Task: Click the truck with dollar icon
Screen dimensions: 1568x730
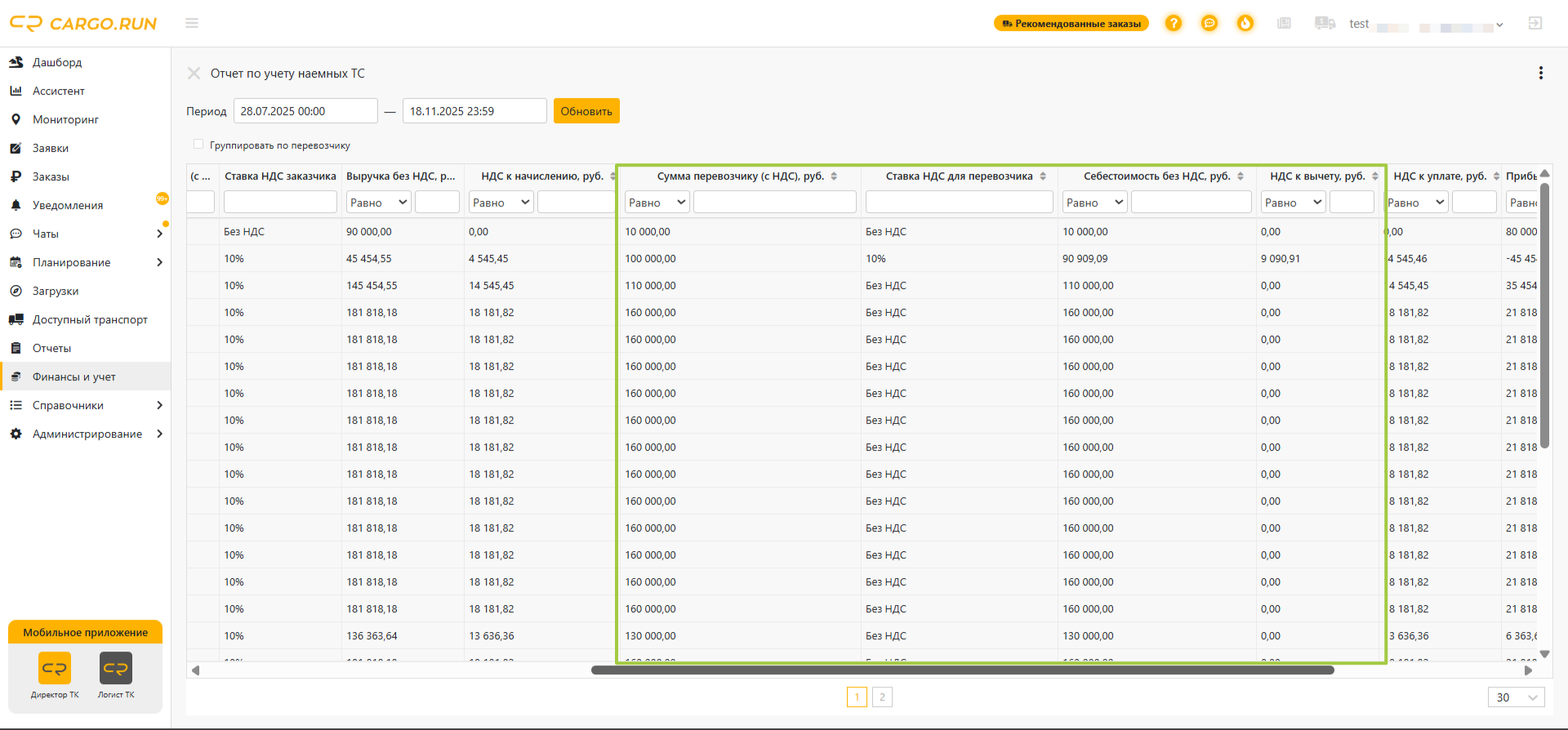Action: pos(1325,24)
